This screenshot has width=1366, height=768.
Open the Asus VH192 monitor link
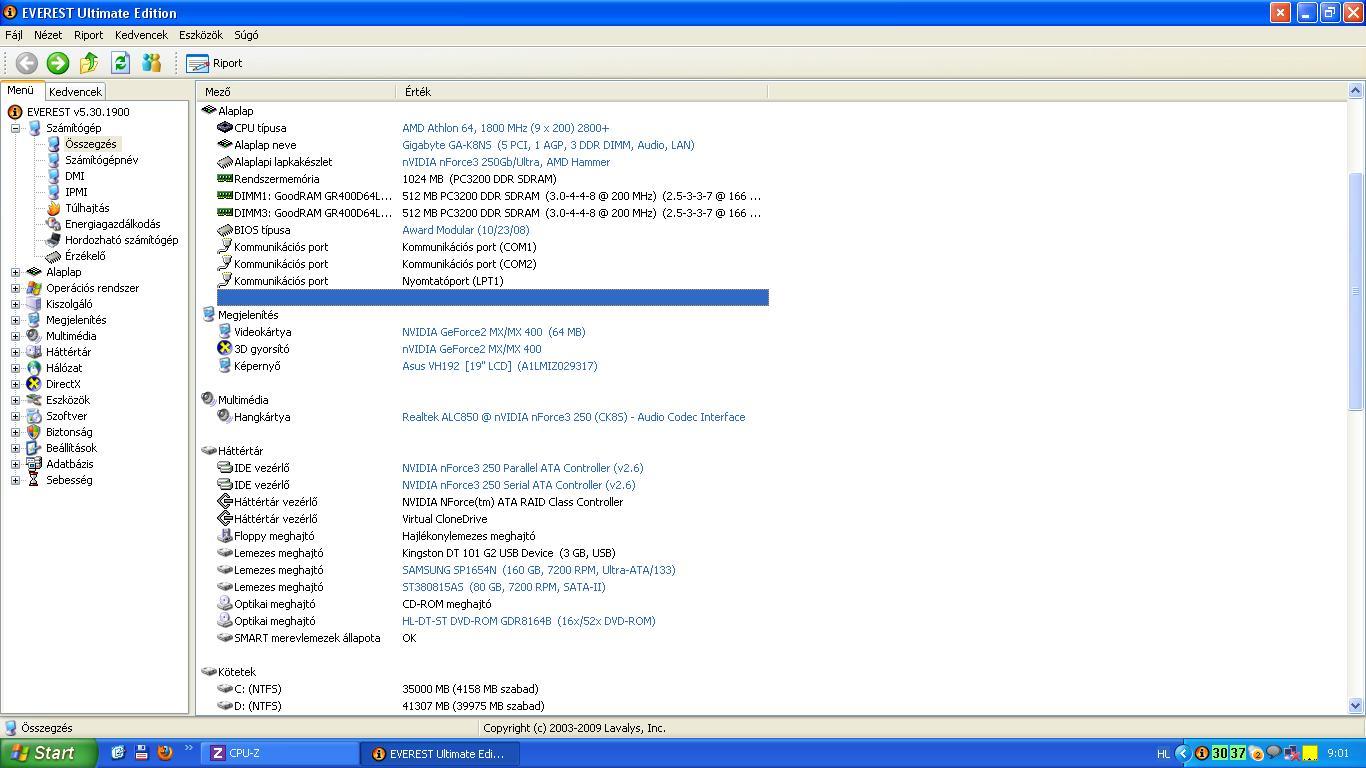pos(500,366)
